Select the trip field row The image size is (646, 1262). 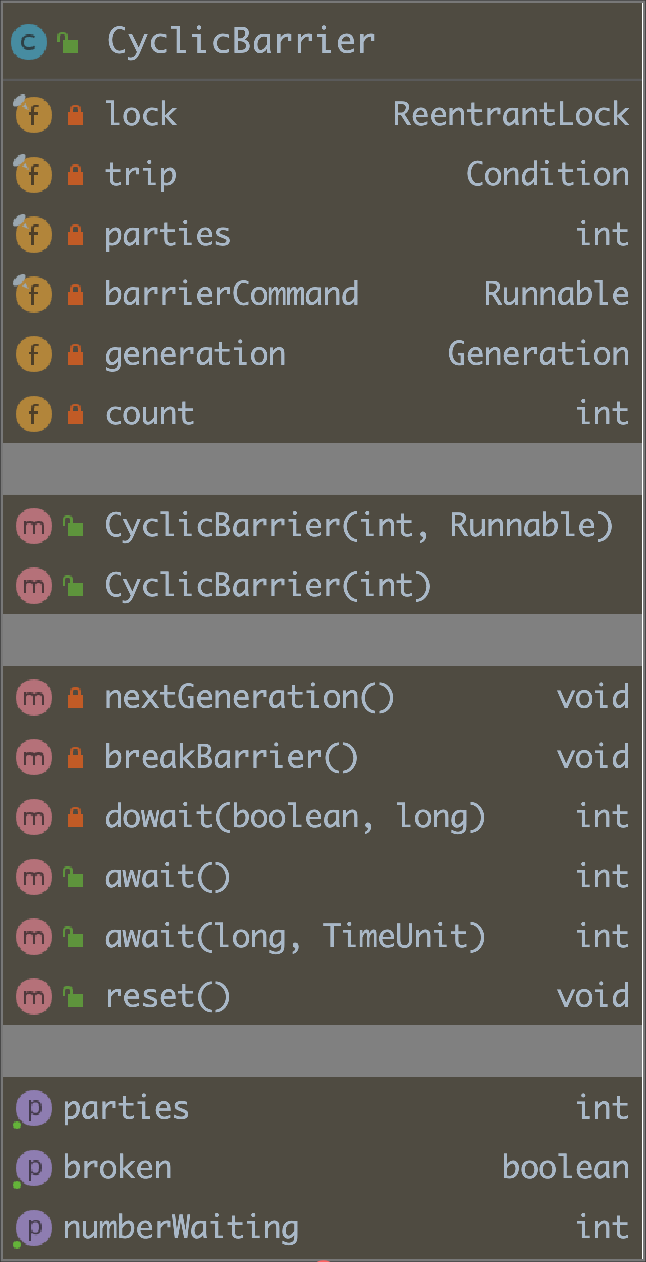coord(141,175)
